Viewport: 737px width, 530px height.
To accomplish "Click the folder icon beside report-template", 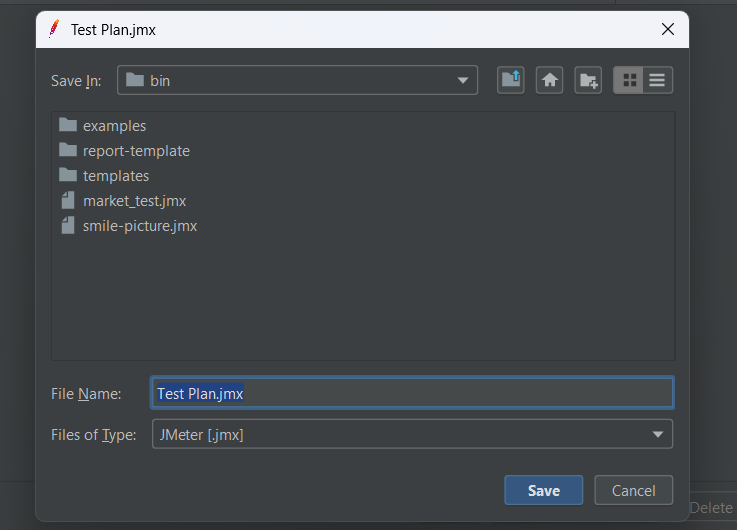I will 68,151.
